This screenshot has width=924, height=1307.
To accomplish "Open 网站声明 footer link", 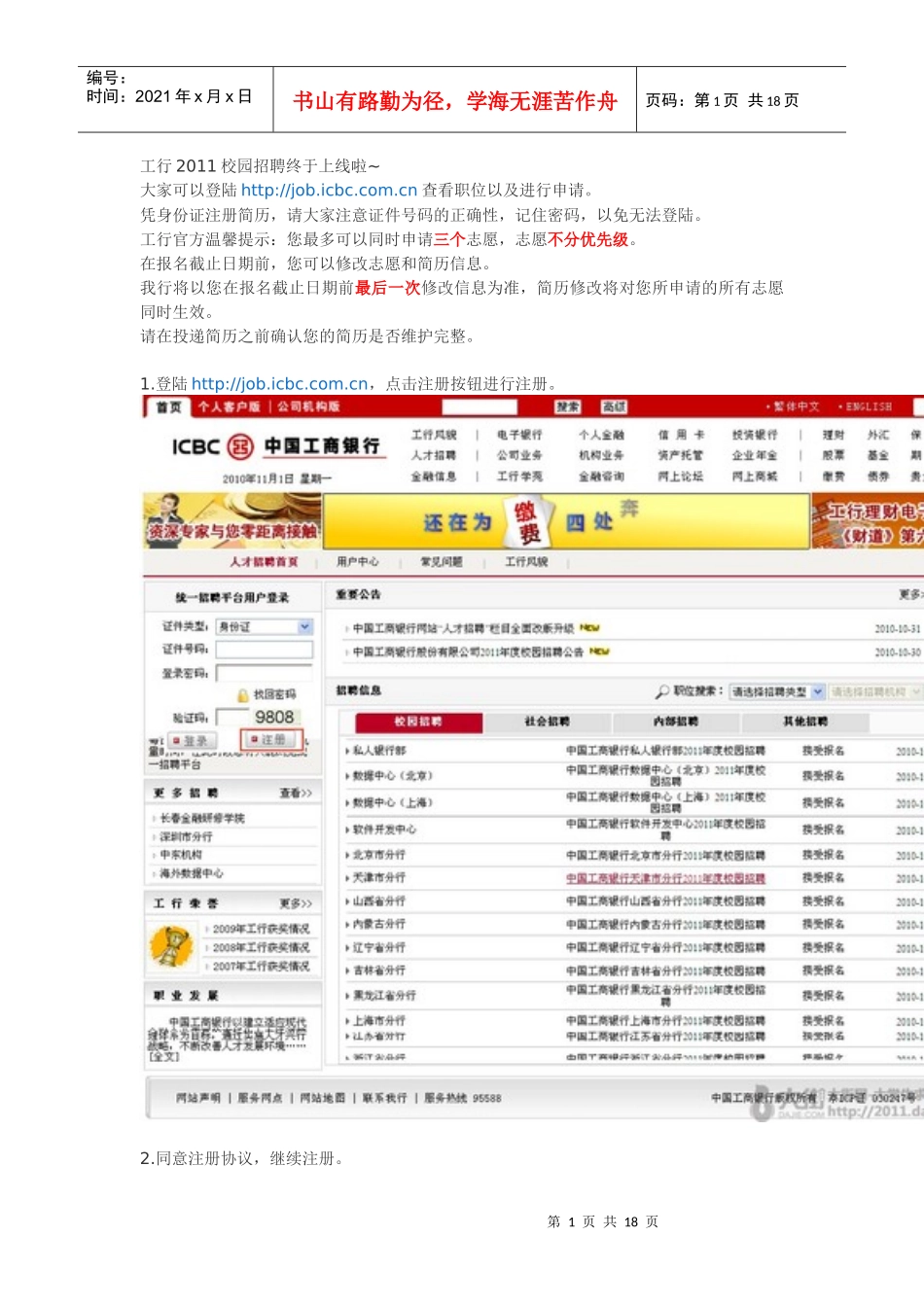I will (198, 1098).
